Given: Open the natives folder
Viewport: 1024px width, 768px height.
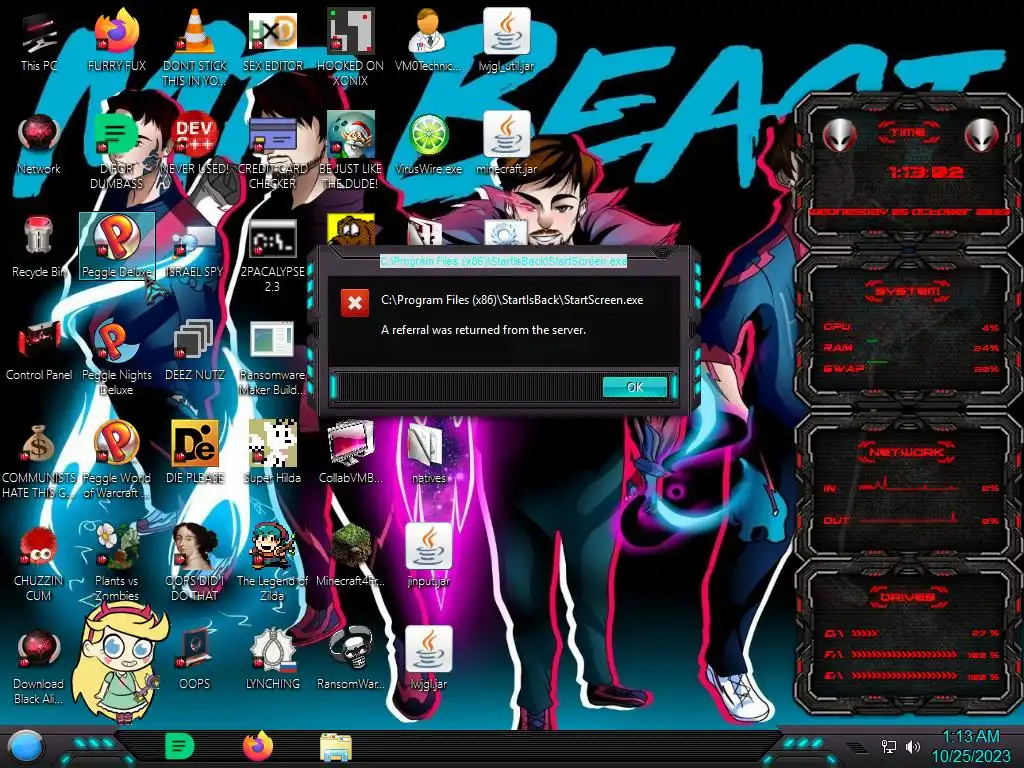Looking at the screenshot, I should 428,453.
